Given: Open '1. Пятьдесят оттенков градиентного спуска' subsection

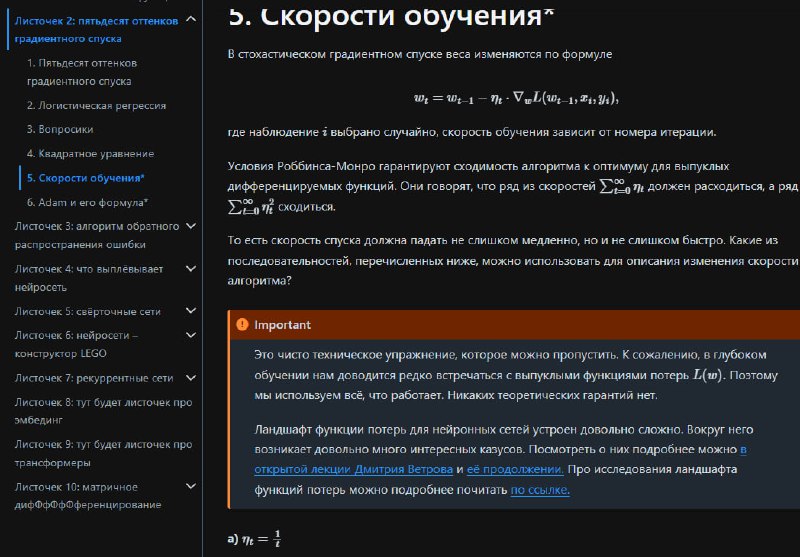Looking at the screenshot, I should pos(82,72).
